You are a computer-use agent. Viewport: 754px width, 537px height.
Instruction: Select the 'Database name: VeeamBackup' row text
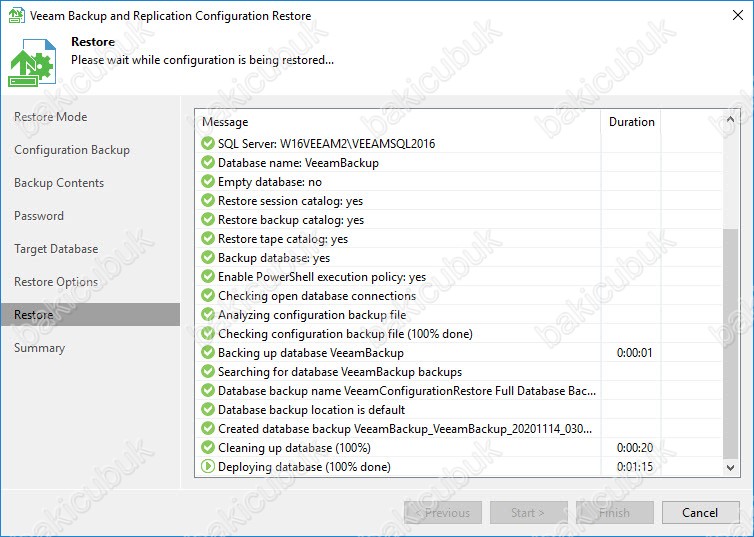(298, 163)
